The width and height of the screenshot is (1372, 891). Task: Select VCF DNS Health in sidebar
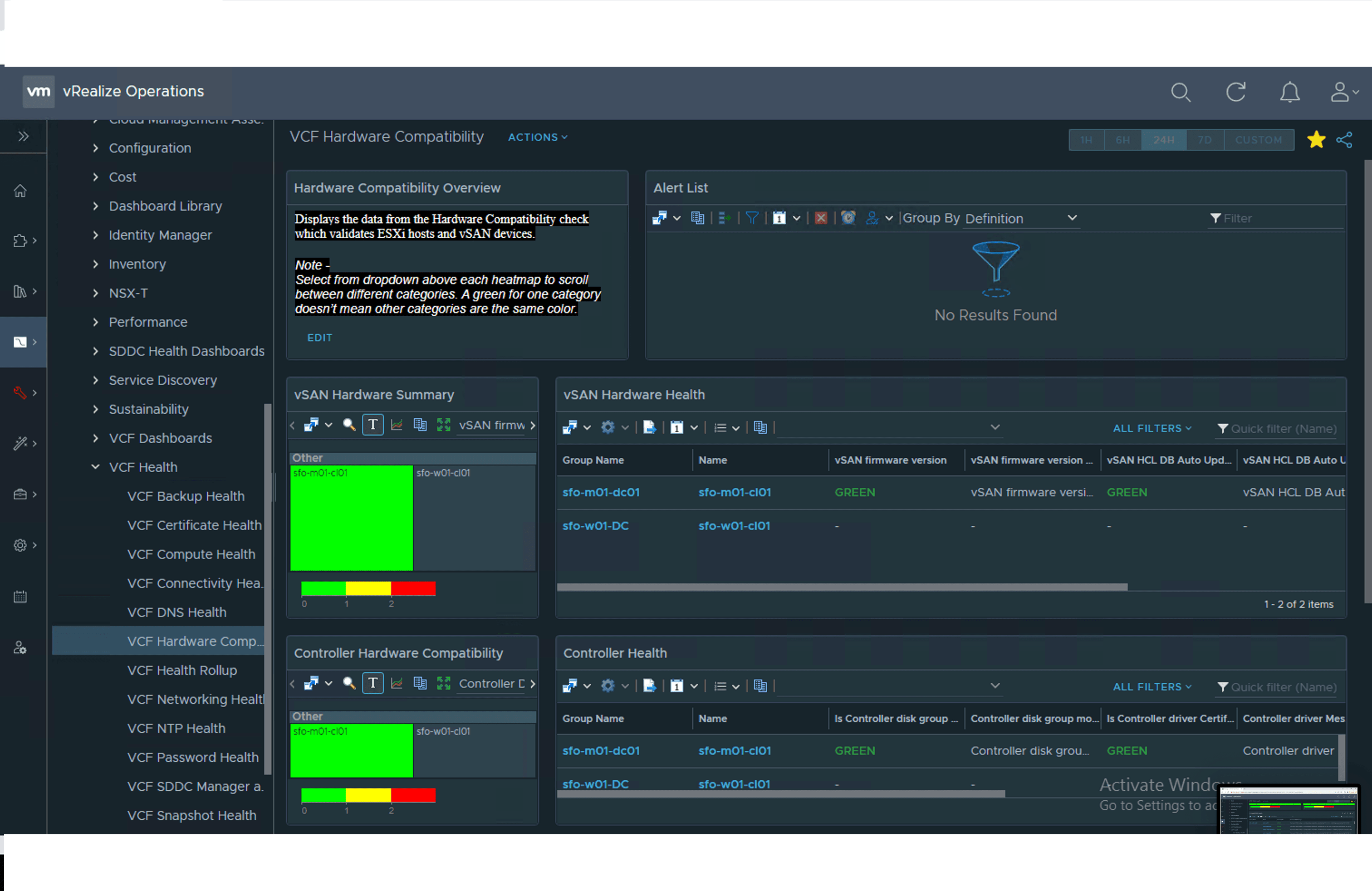click(x=176, y=612)
